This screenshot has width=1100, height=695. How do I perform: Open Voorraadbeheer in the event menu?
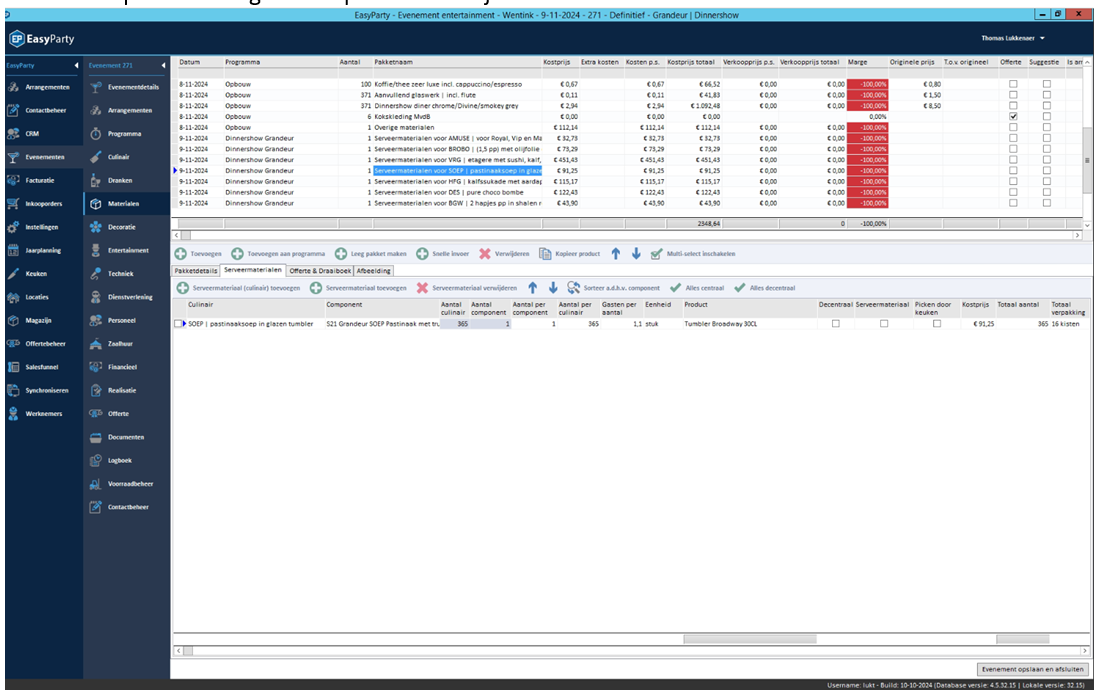pos(126,484)
